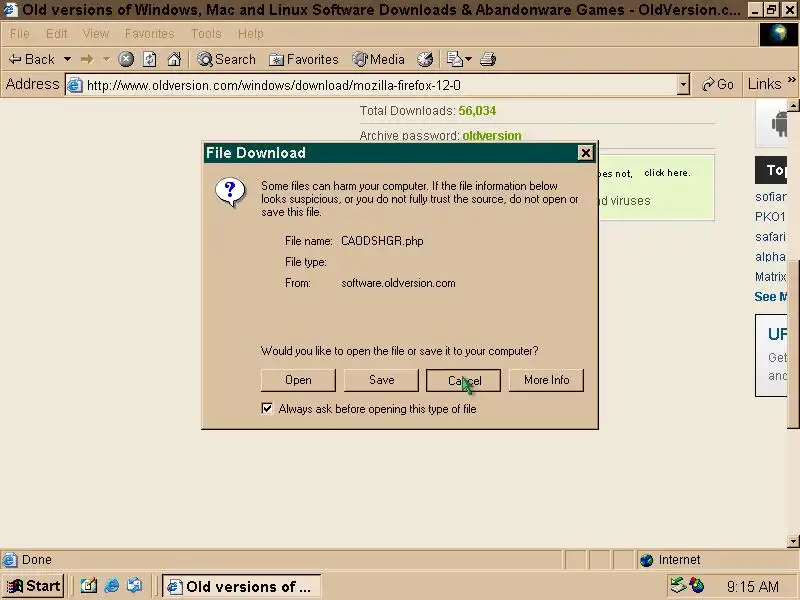Click the Done status bar page icon
The width and height of the screenshot is (800, 600).
[x=10, y=560]
